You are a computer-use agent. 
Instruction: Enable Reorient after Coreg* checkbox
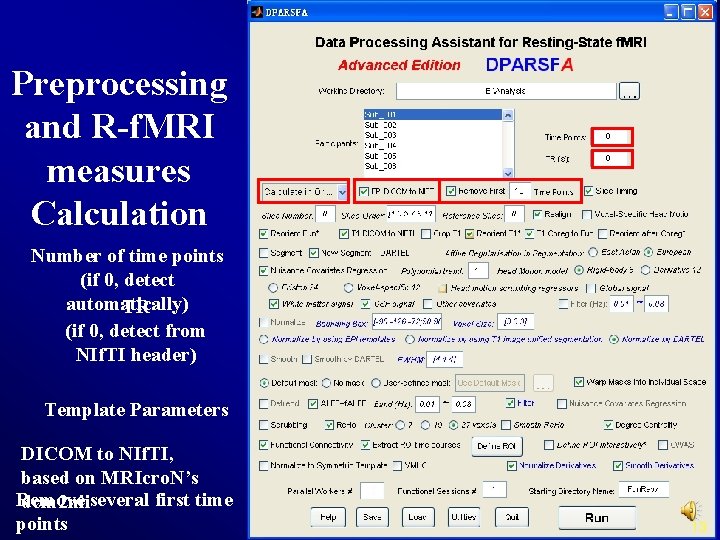(x=602, y=234)
